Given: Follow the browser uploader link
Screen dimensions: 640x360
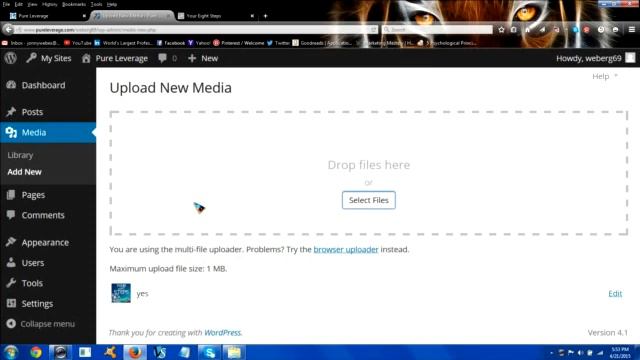Looking at the screenshot, I should (x=346, y=249).
